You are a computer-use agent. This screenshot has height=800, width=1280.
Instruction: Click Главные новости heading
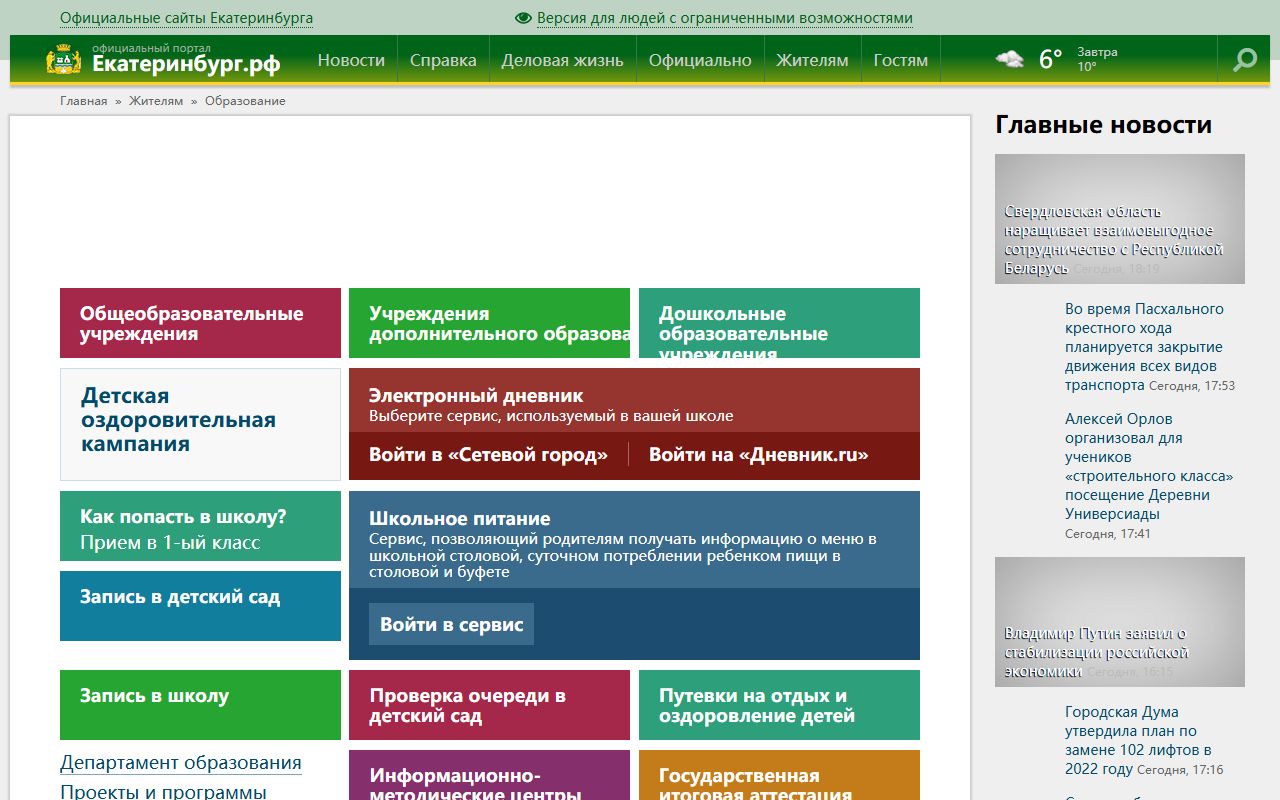1104,125
